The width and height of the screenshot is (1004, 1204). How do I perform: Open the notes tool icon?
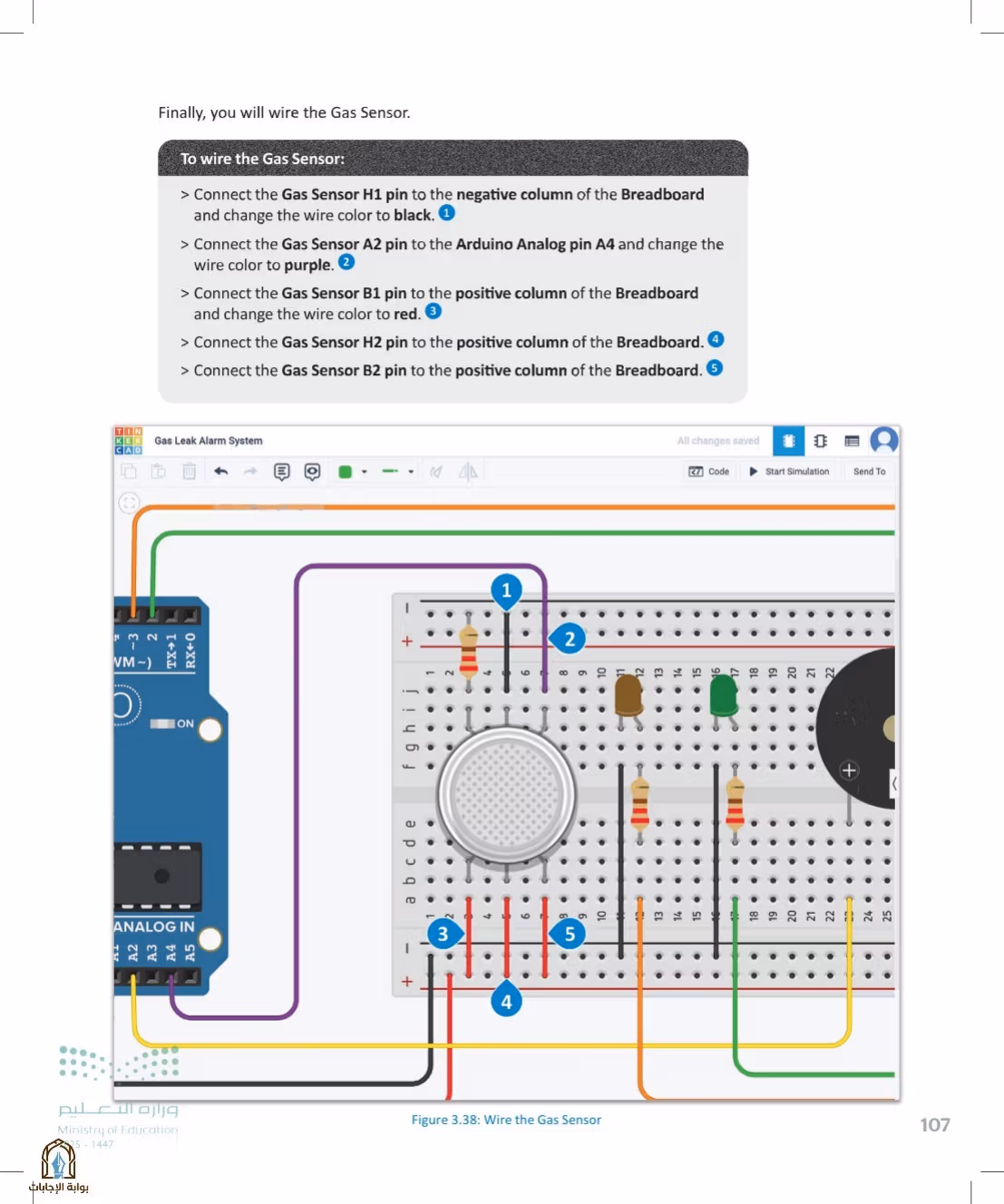[x=282, y=471]
